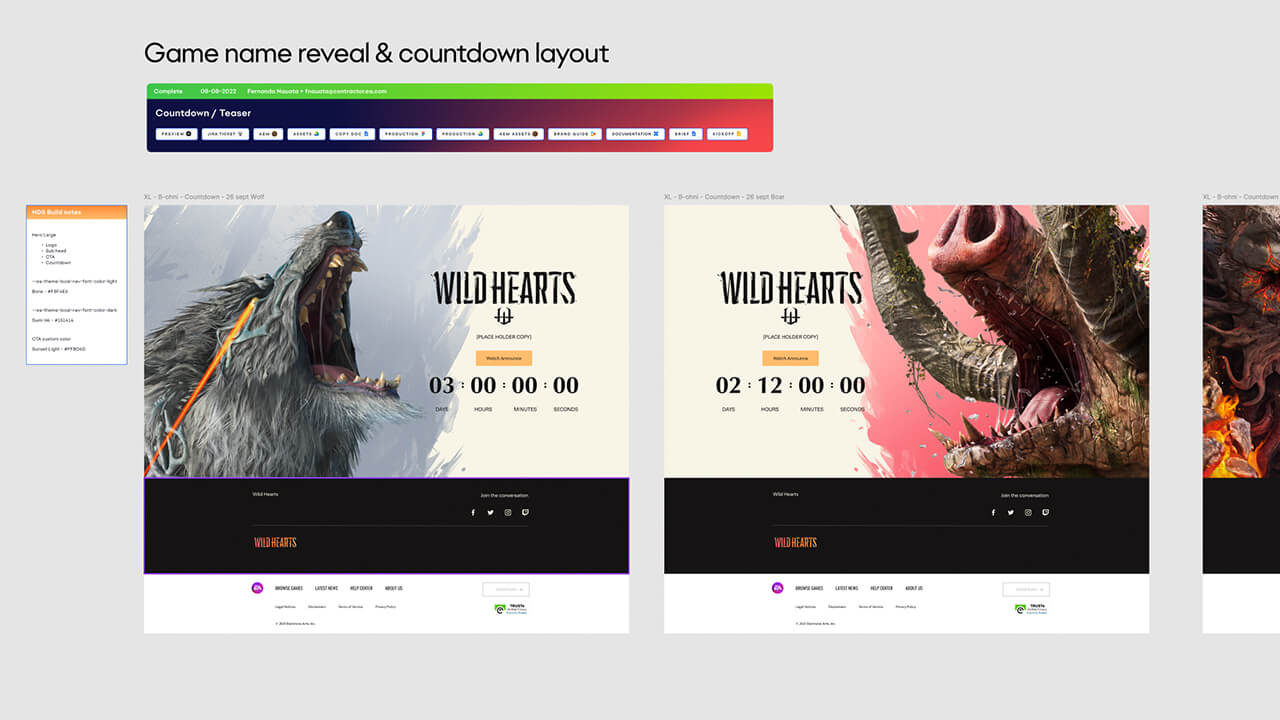Click Browse Games in Wolf layout footer
Viewport: 1280px width, 720px height.
tap(289, 588)
